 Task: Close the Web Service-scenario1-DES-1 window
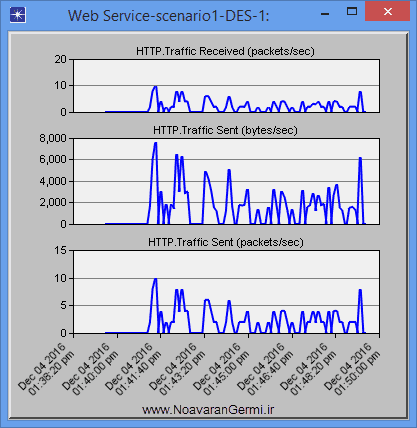(387, 11)
